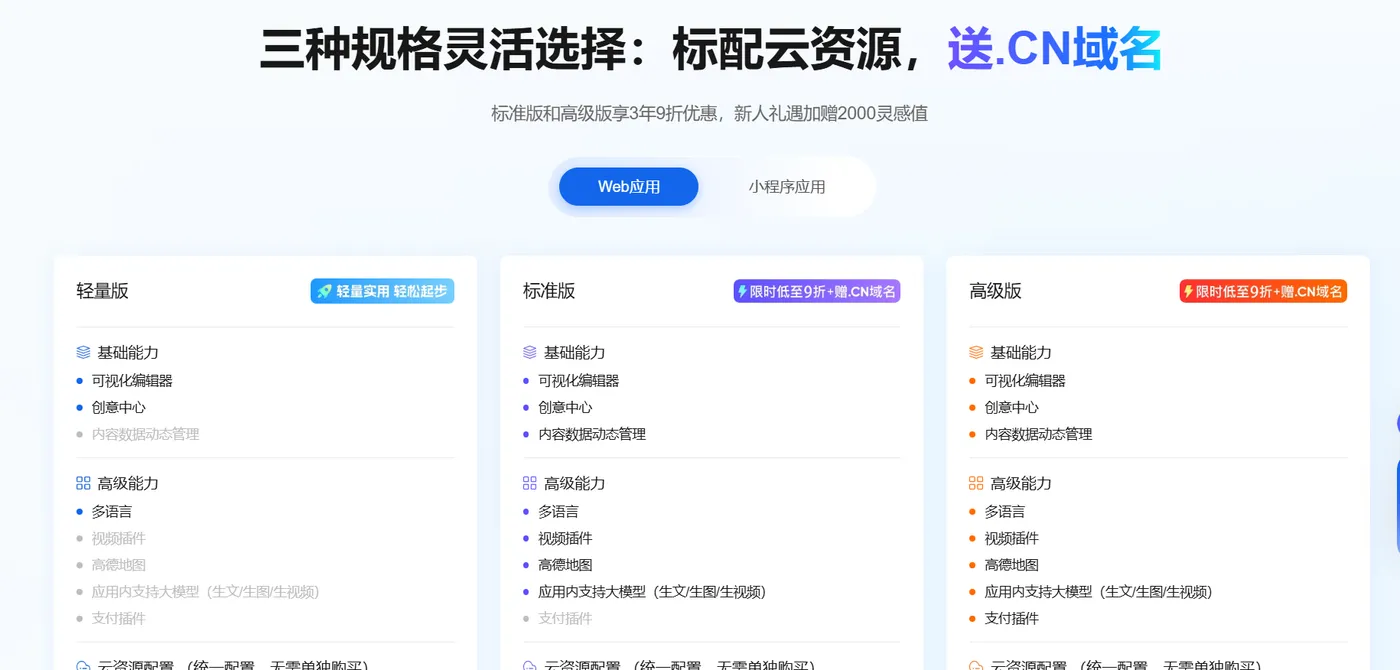The height and width of the screenshot is (670, 1400).
Task: Click the 送.CN域名 gradient heading text
Action: pos(1054,50)
